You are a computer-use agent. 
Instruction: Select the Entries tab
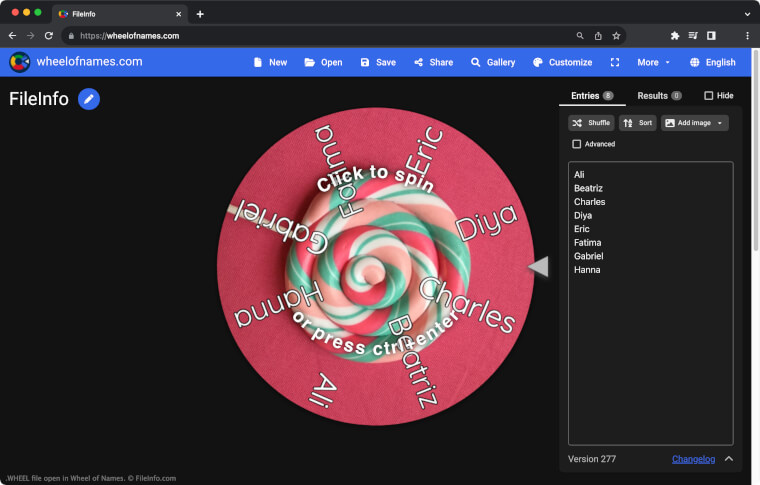pyautogui.click(x=592, y=96)
